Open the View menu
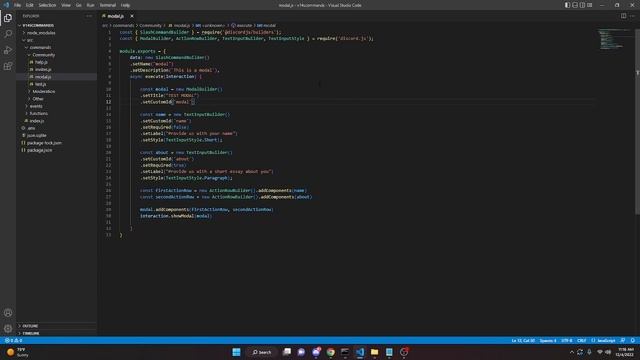This screenshot has width=640, height=360. (x=66, y=5)
